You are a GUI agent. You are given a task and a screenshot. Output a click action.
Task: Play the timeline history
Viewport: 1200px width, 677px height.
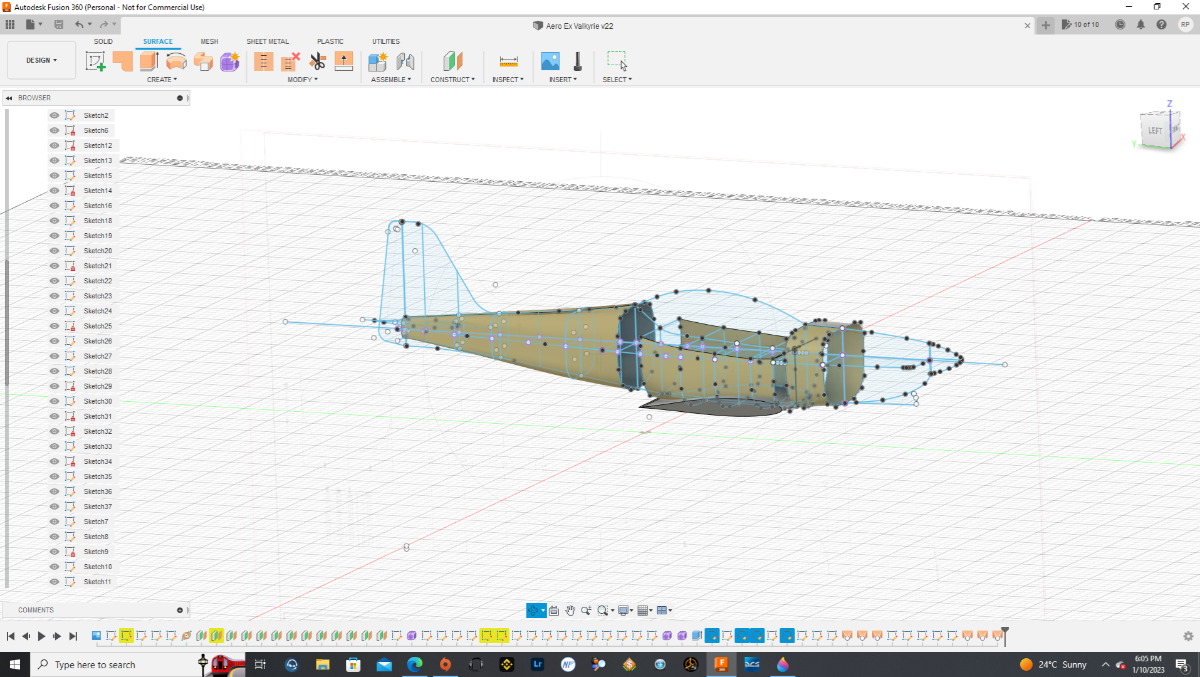click(x=41, y=636)
